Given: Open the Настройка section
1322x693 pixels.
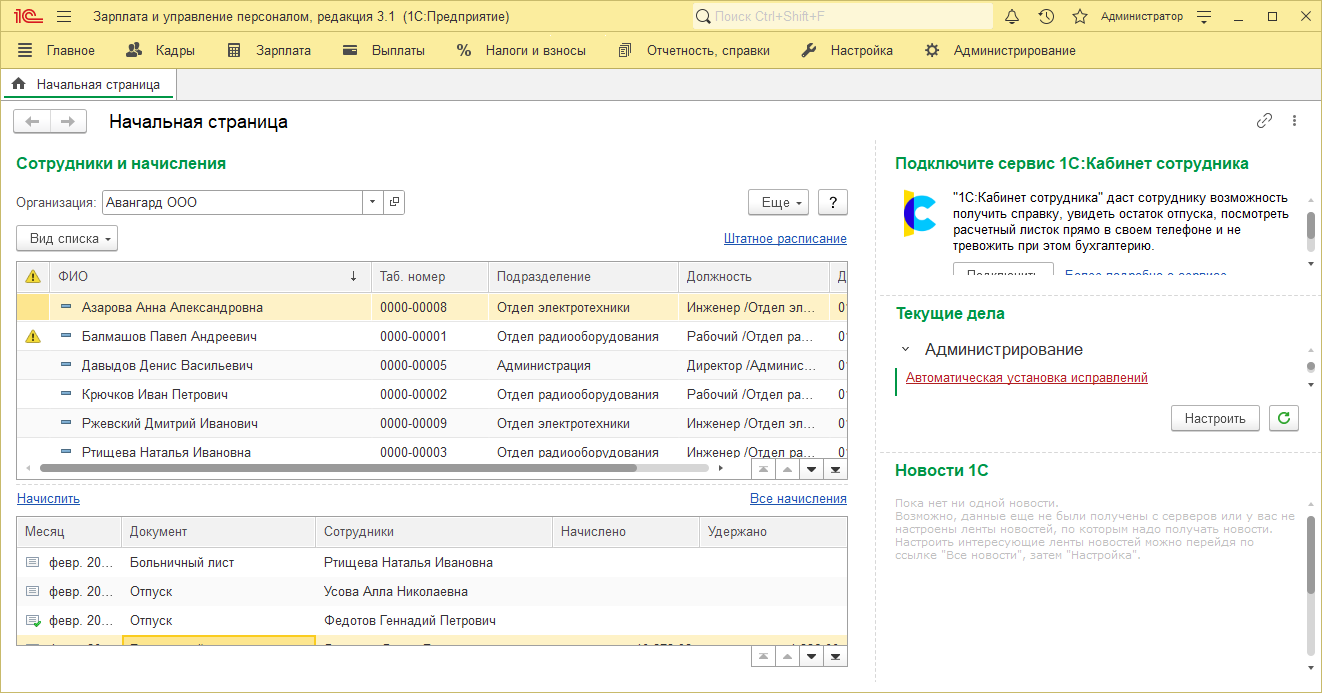Looking at the screenshot, I should 847,50.
